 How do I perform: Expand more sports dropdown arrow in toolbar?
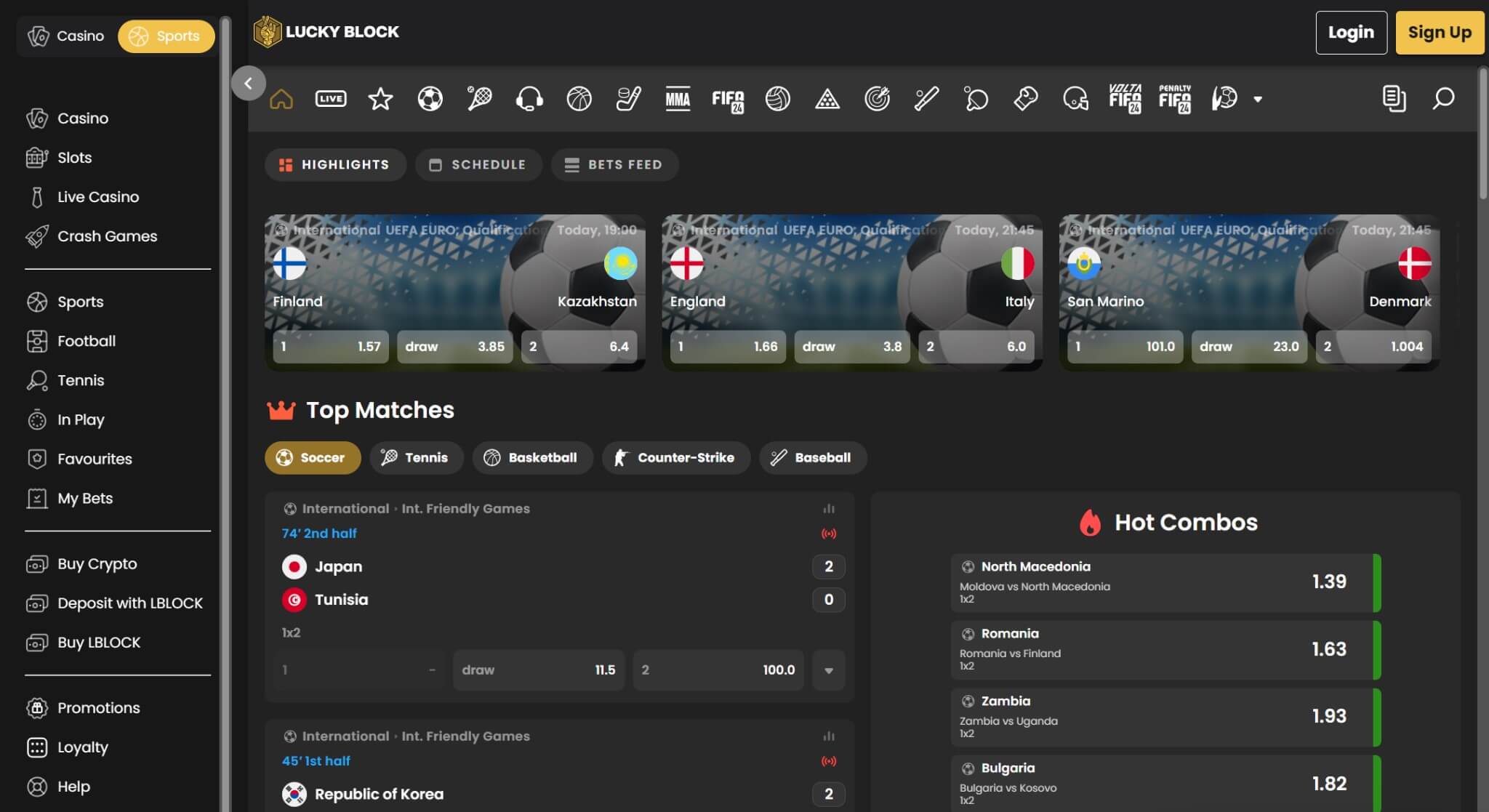coord(1258,100)
